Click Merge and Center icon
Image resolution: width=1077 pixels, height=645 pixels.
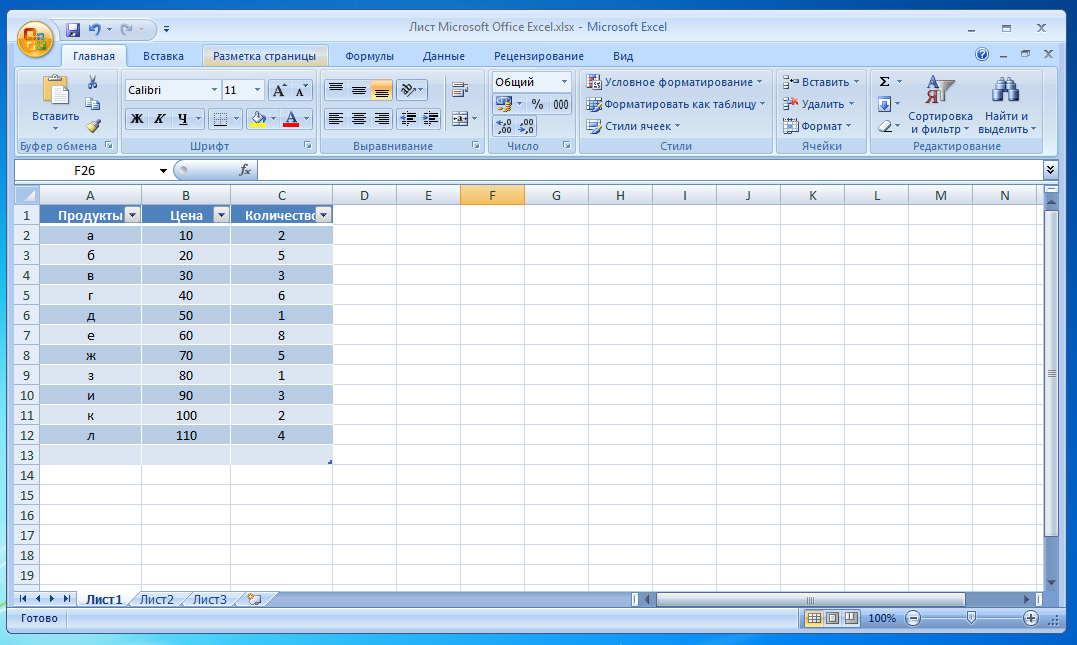460,119
